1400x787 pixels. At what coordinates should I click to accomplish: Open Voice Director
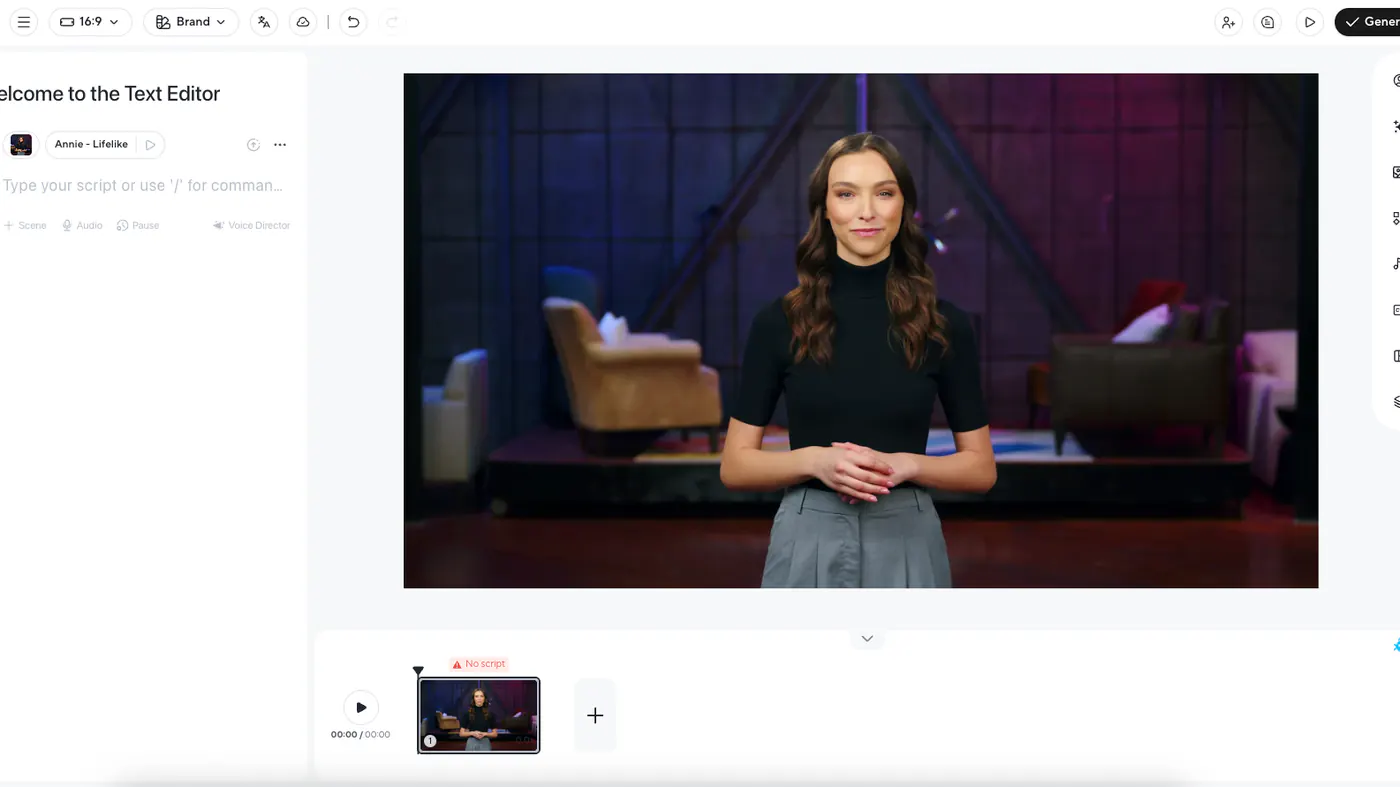tap(251, 226)
